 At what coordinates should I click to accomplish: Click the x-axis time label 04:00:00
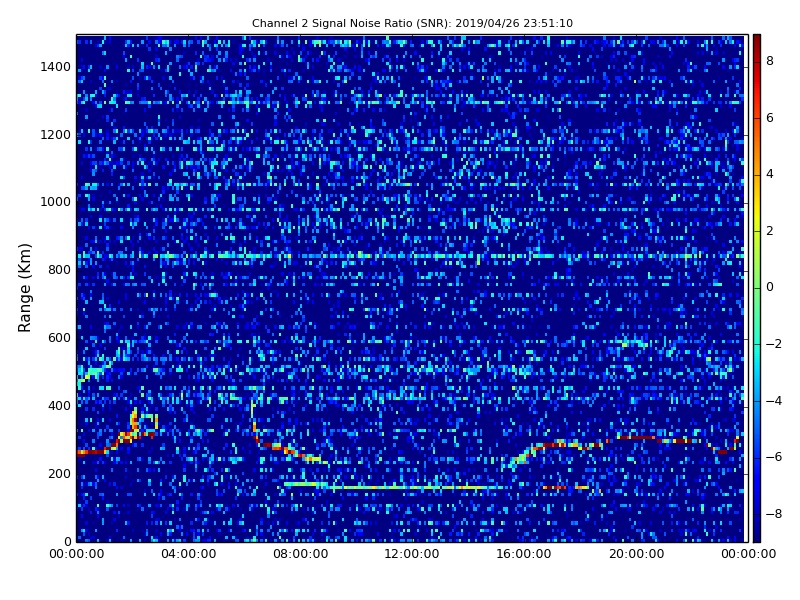click(188, 554)
